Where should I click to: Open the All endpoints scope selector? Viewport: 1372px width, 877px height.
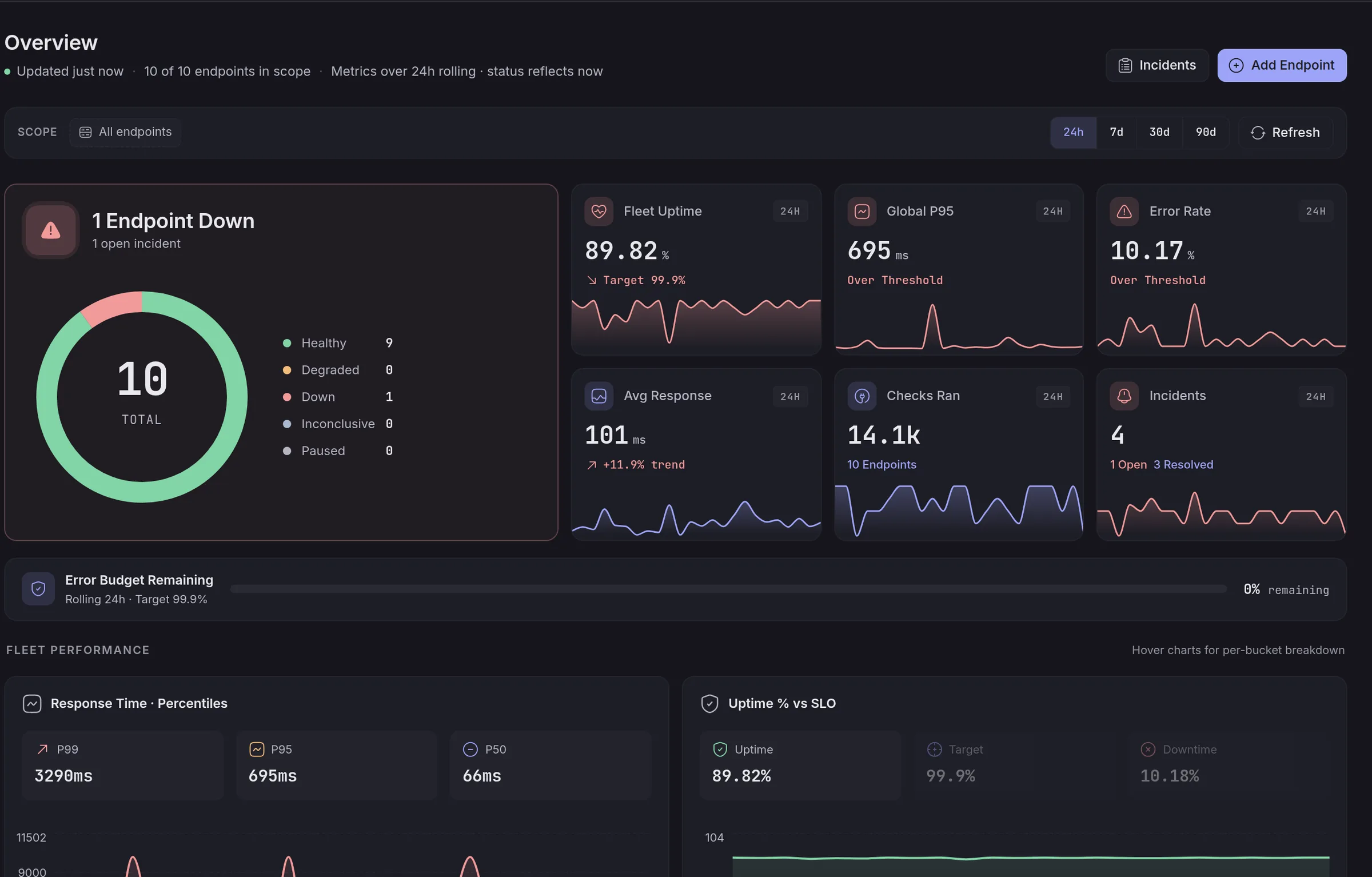click(125, 133)
